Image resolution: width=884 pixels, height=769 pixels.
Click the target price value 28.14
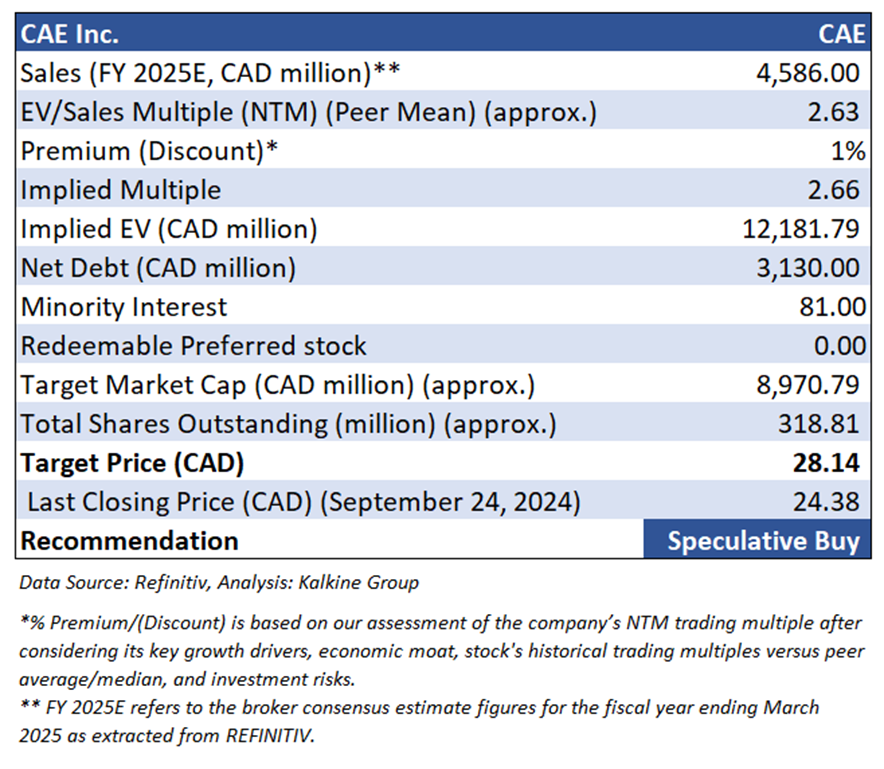pyautogui.click(x=826, y=463)
